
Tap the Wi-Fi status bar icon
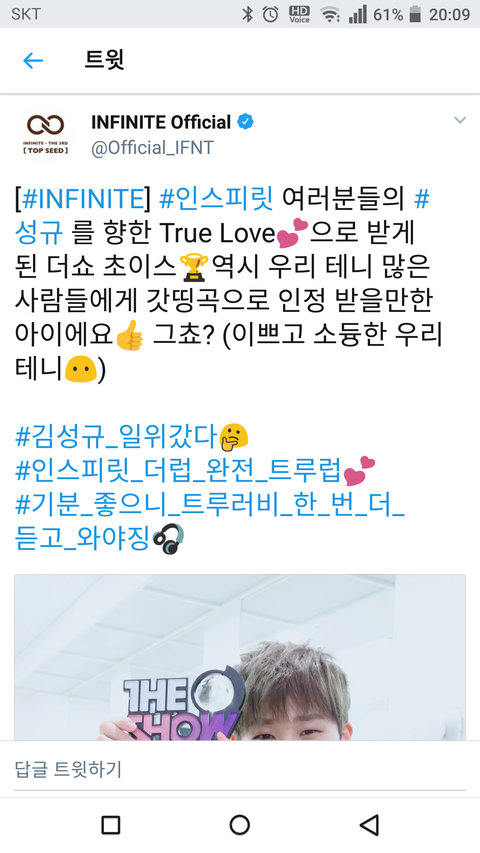click(330, 15)
